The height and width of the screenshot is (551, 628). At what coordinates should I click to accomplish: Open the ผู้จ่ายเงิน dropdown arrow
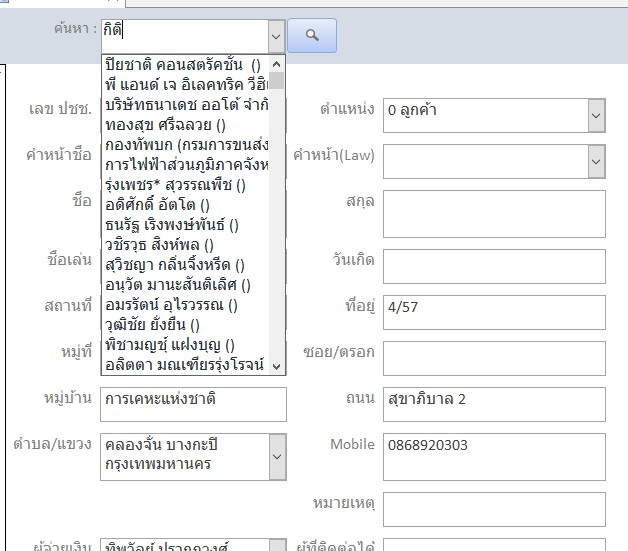click(278, 545)
